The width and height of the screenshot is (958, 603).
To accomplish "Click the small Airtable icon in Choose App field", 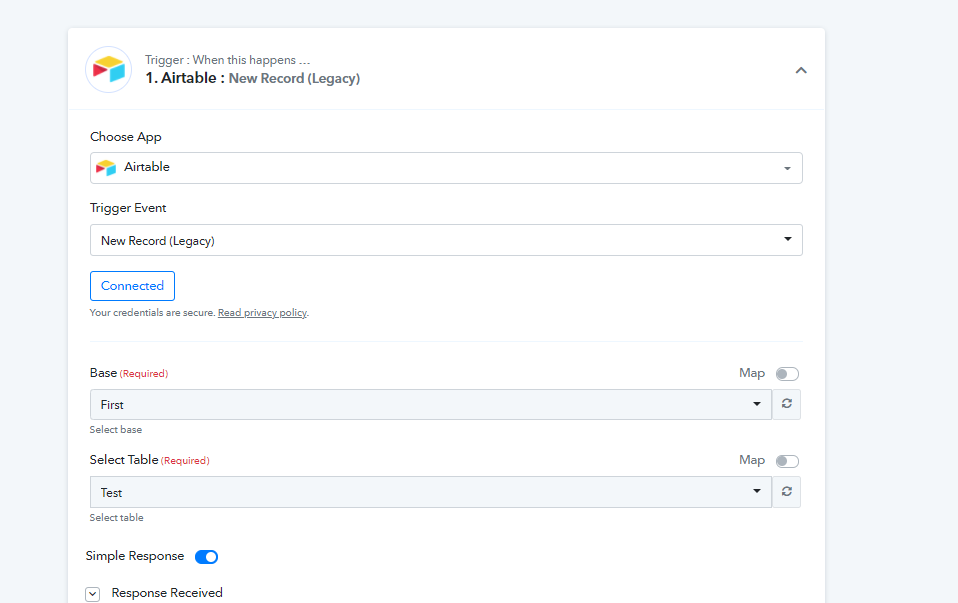I will [106, 167].
